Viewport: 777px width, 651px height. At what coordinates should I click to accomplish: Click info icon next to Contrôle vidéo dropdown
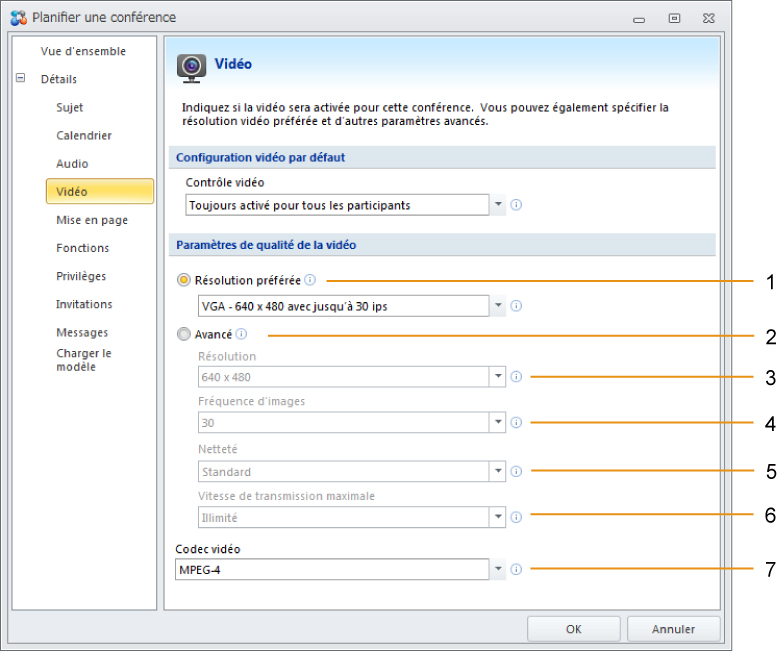(x=516, y=205)
